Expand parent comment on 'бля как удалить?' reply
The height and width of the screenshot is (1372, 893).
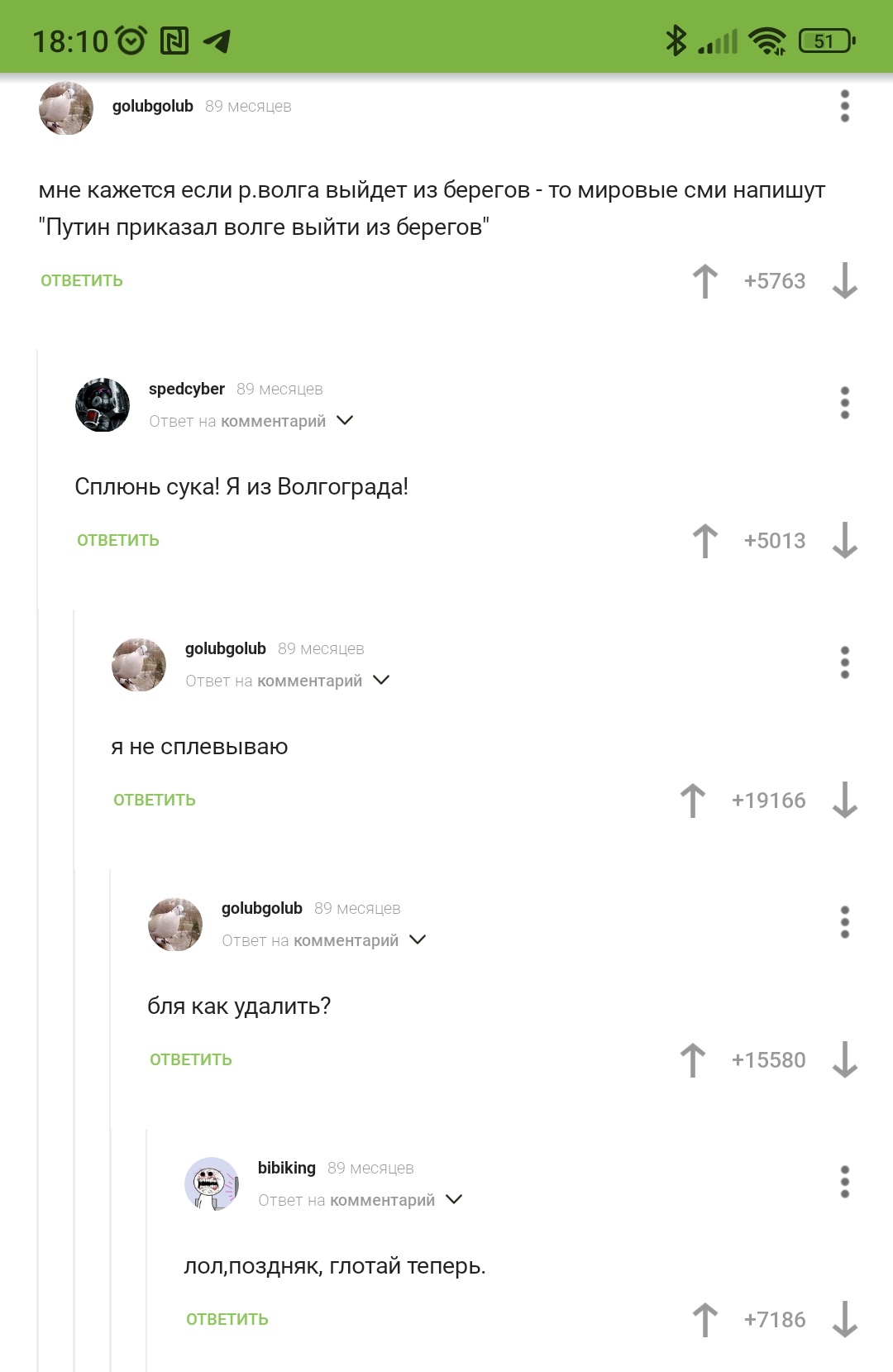click(418, 940)
